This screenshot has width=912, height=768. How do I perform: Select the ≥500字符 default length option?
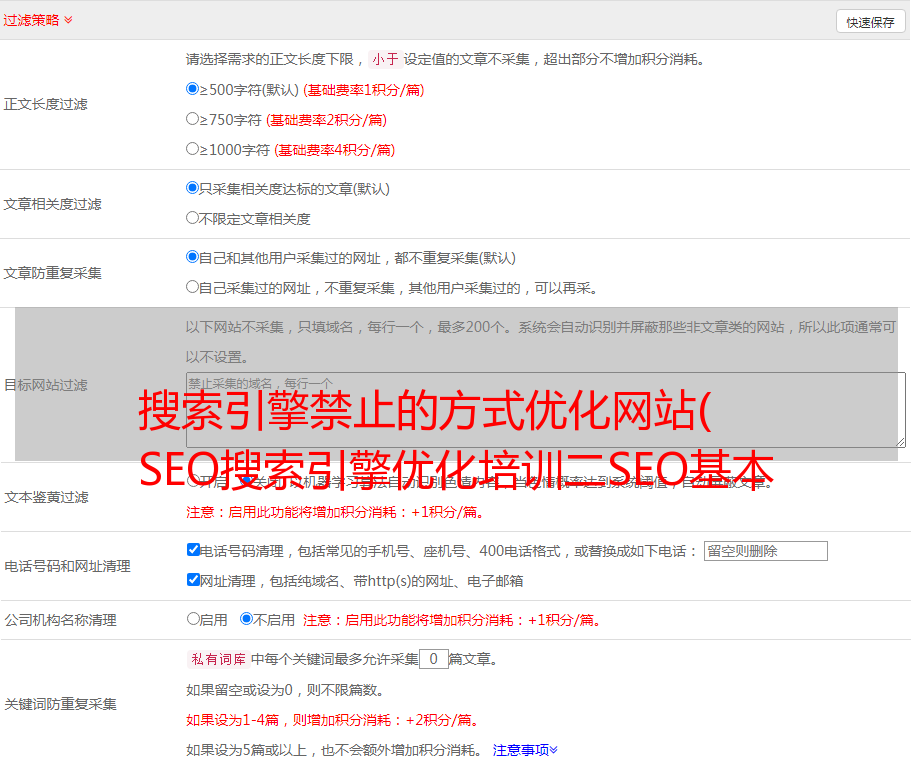point(193,89)
